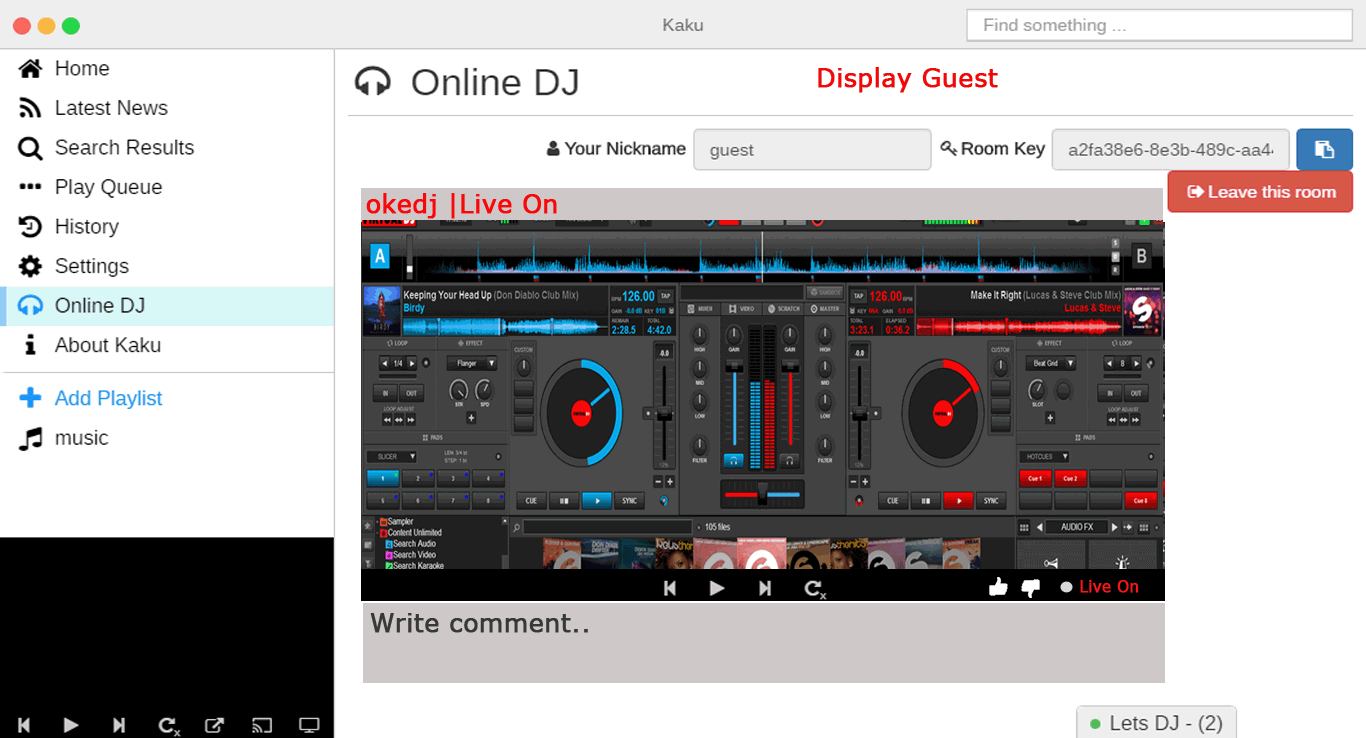
Task: Click the Online DJ headphones header icon
Action: click(373, 81)
